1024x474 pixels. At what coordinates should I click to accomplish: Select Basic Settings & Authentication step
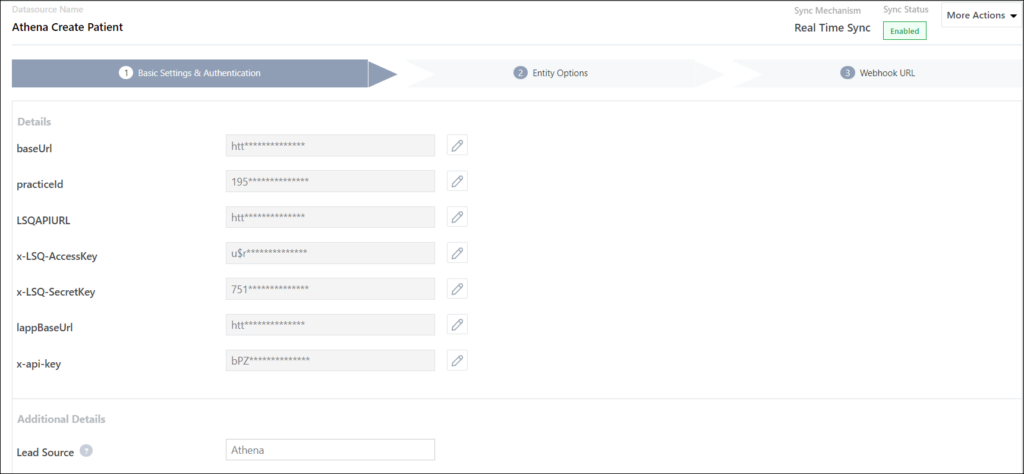tap(190, 73)
